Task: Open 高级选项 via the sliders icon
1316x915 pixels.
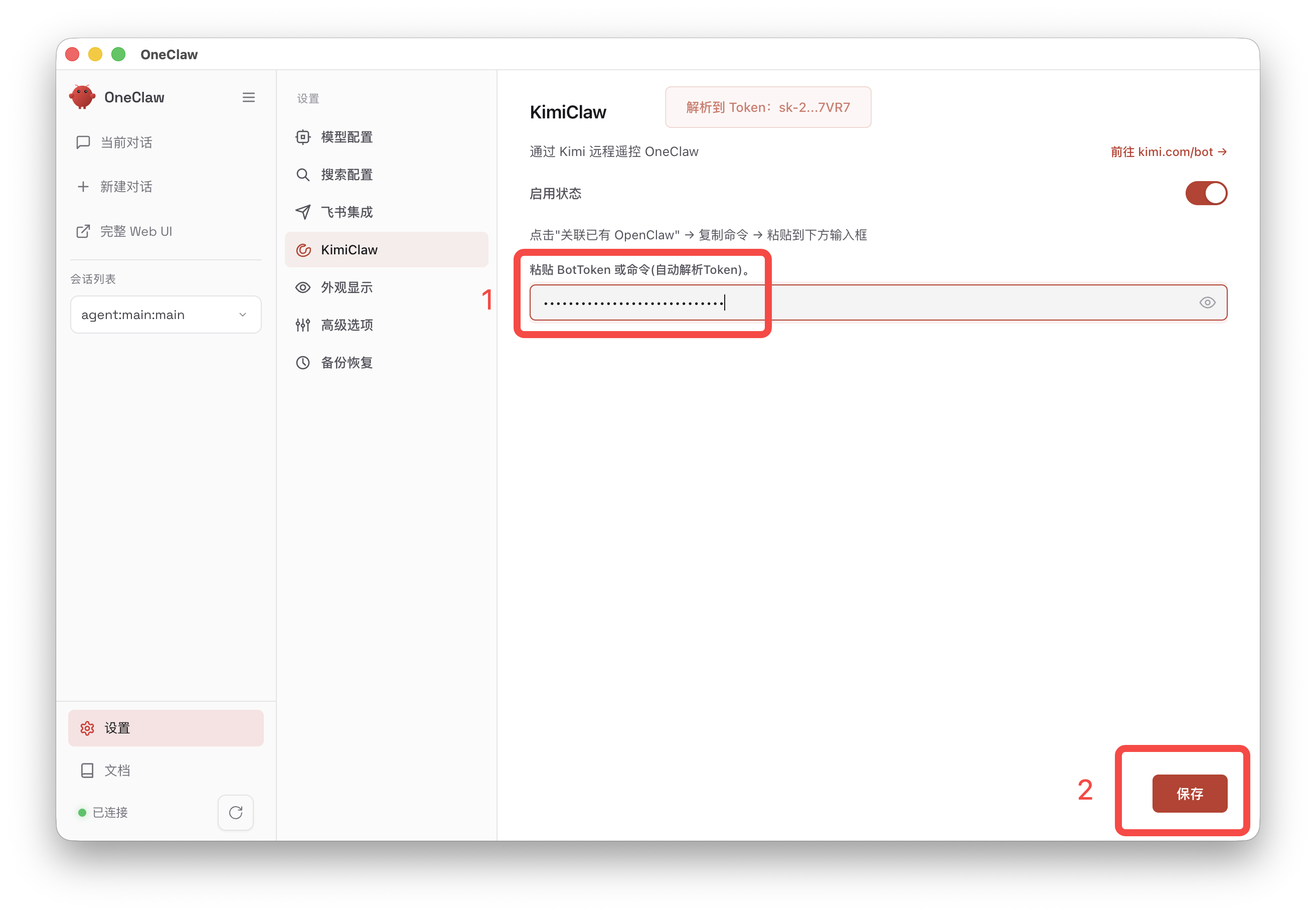Action: pyautogui.click(x=303, y=325)
